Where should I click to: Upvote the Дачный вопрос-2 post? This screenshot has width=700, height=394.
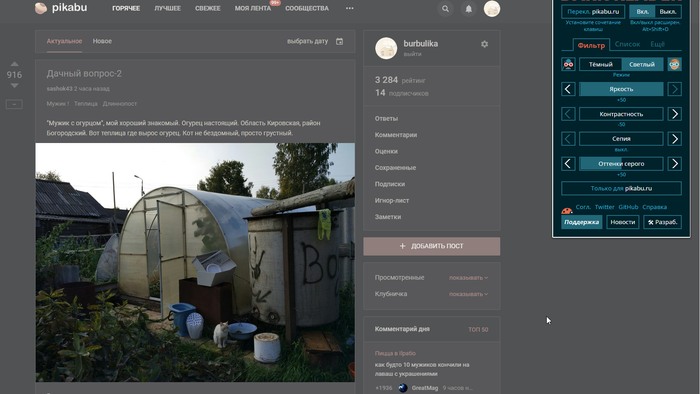14,64
